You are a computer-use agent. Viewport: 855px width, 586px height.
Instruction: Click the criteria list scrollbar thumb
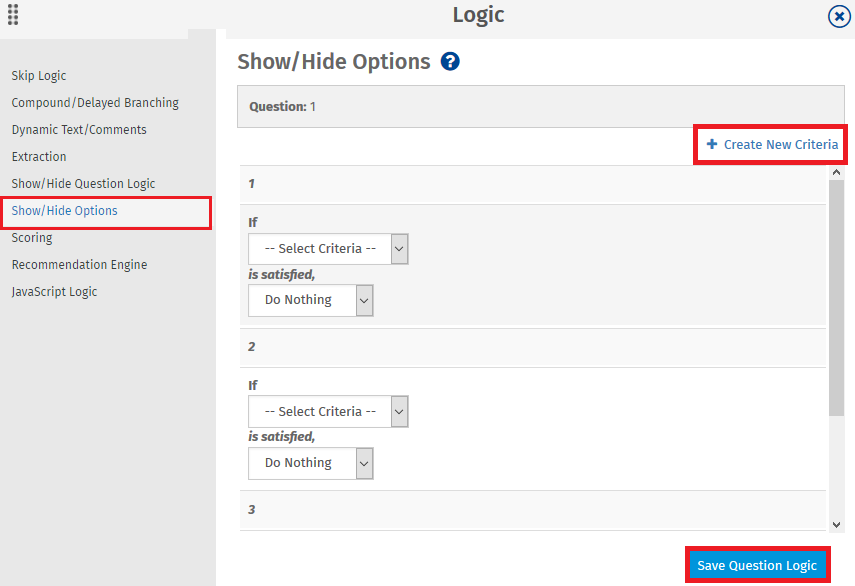pos(836,298)
